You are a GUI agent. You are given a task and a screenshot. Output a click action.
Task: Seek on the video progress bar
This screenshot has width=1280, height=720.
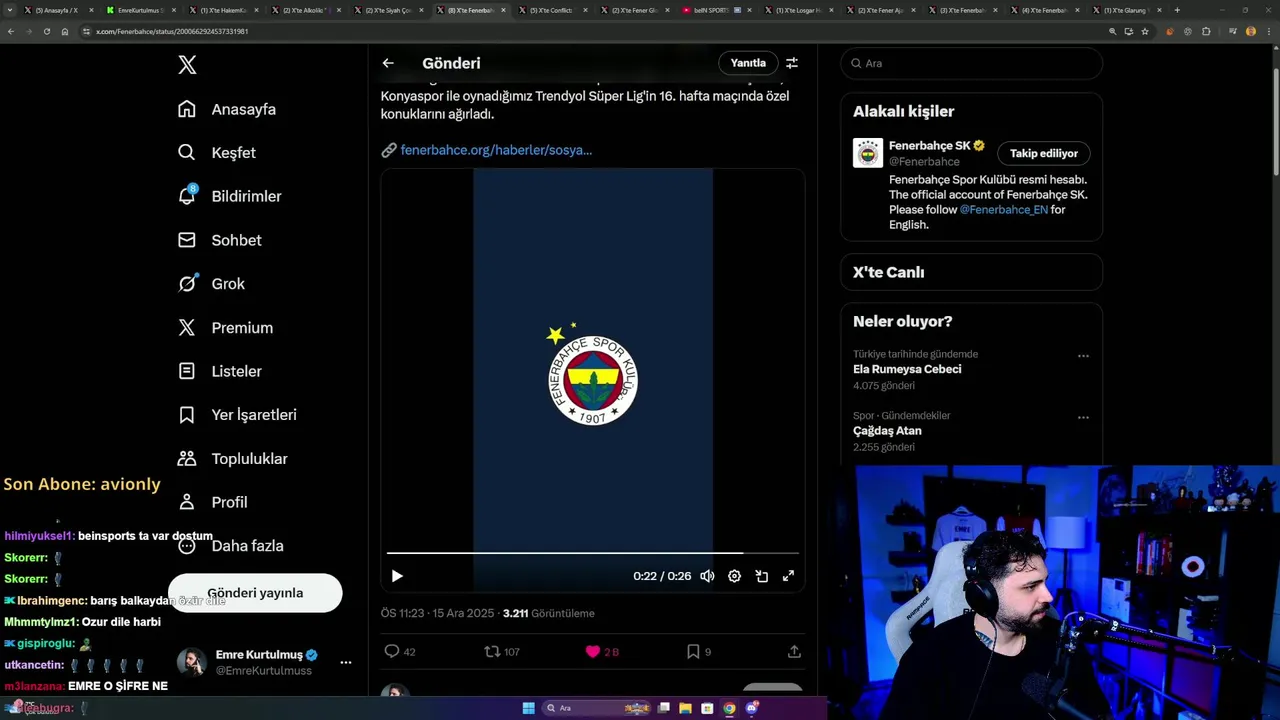click(593, 552)
